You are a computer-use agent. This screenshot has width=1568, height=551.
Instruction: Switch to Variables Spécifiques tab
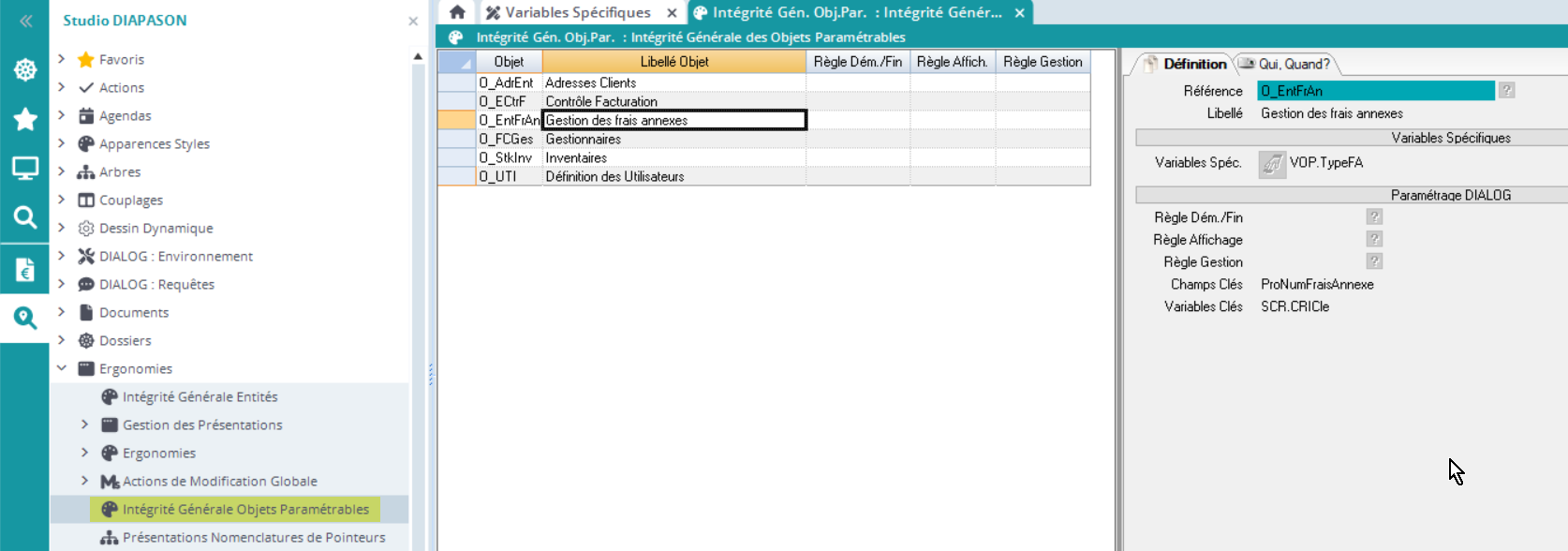[577, 12]
